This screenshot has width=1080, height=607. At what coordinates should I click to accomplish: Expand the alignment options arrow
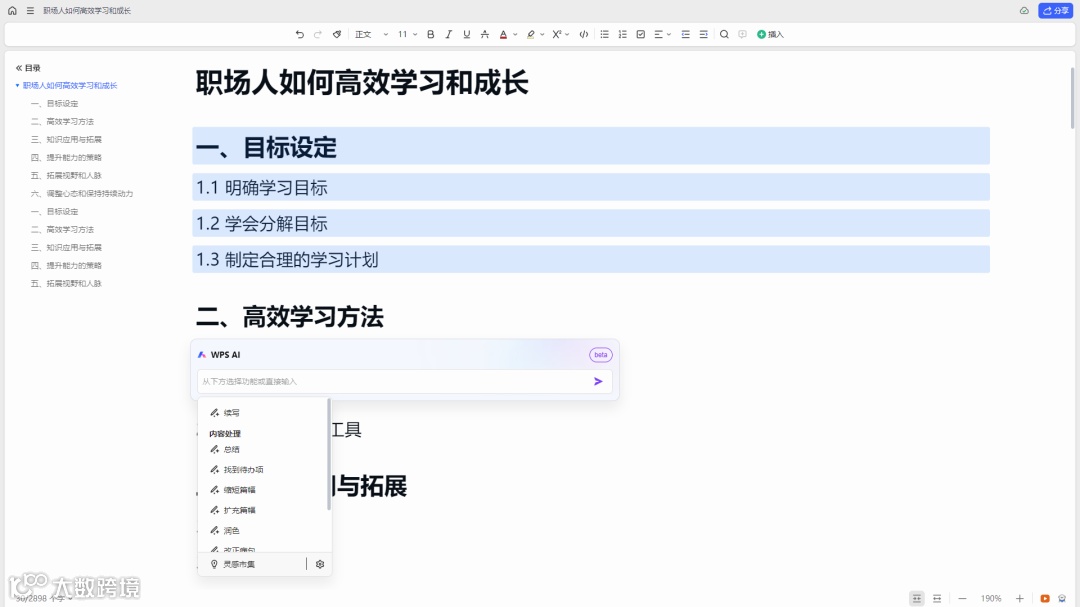669,34
